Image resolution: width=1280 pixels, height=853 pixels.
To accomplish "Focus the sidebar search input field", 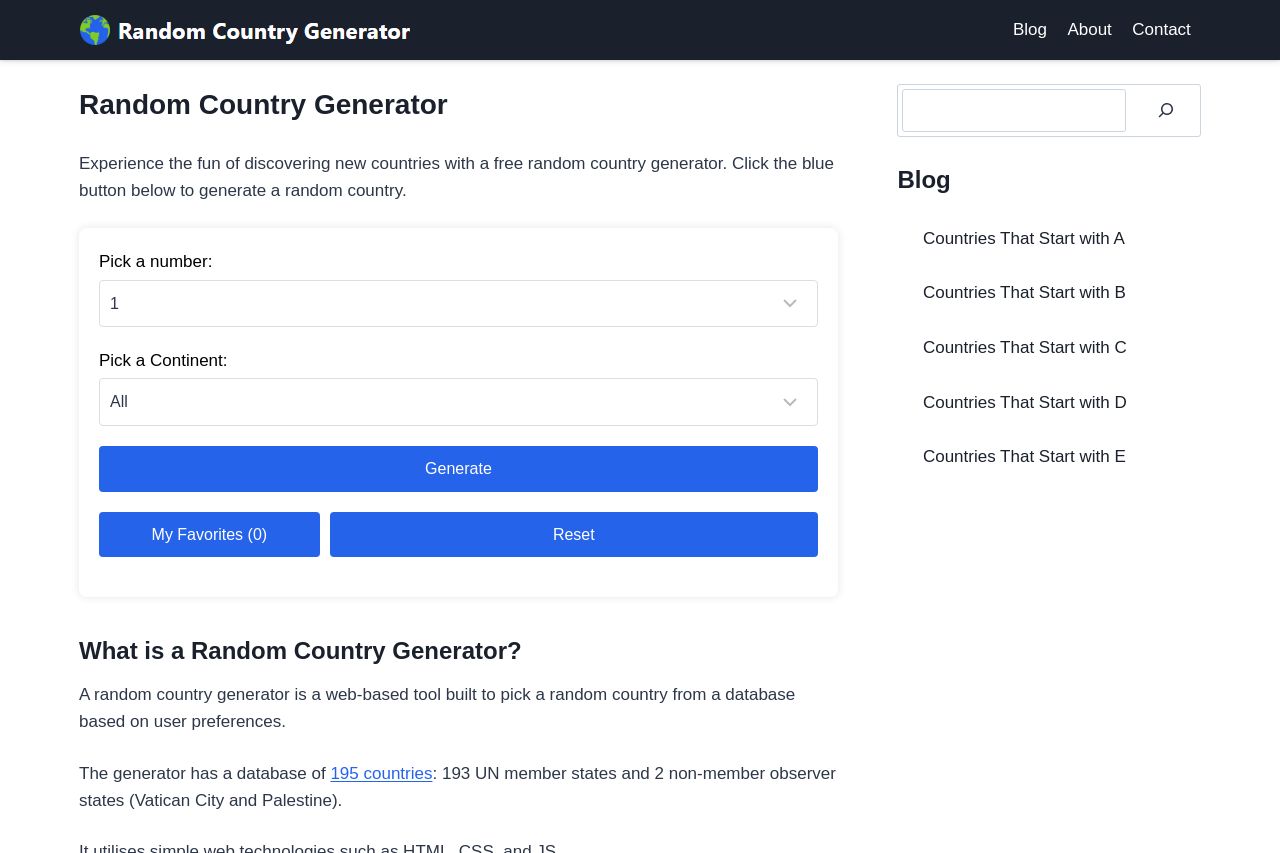I will pos(1013,110).
